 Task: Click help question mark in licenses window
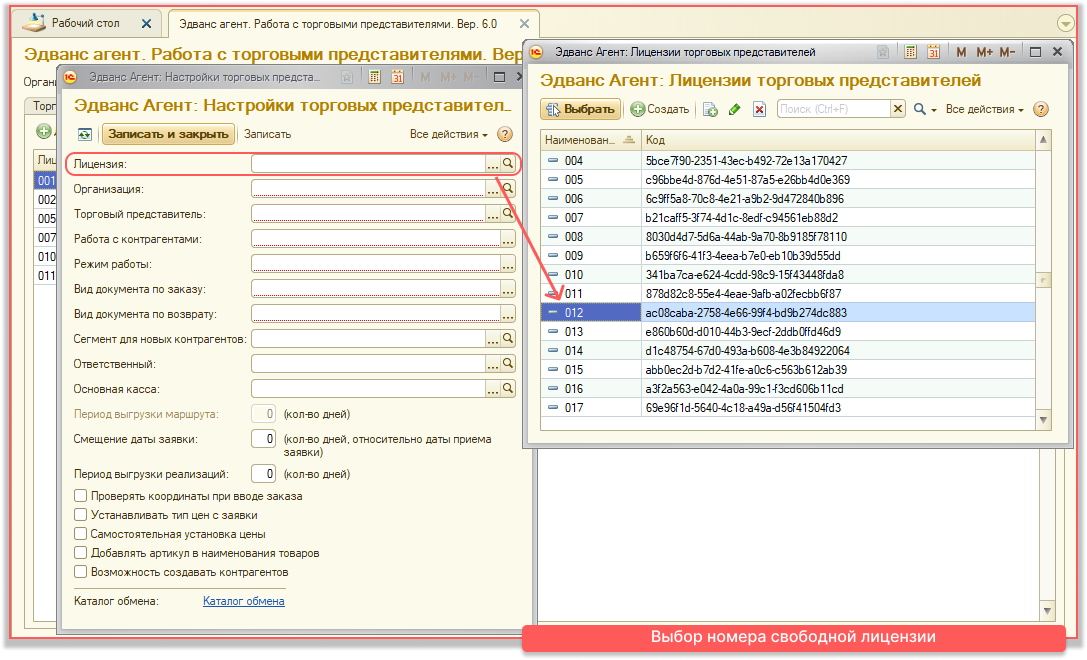click(1040, 109)
